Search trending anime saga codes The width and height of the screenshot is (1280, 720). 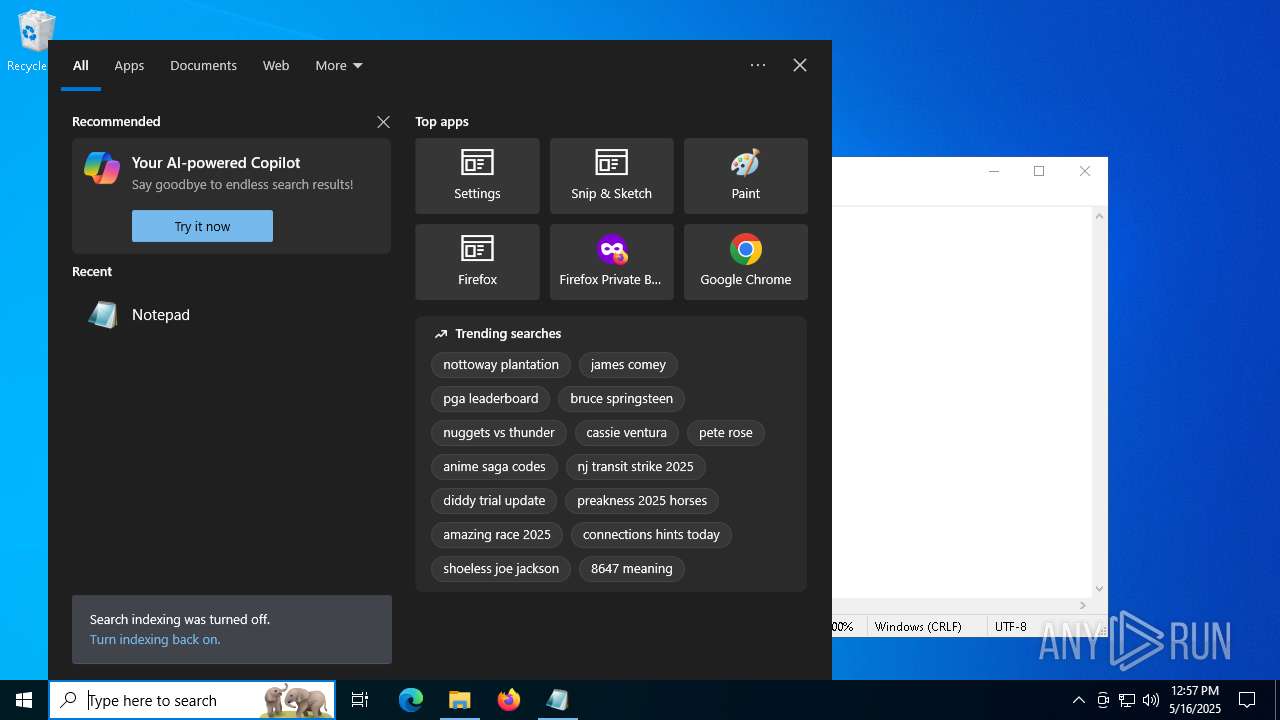coord(494,467)
